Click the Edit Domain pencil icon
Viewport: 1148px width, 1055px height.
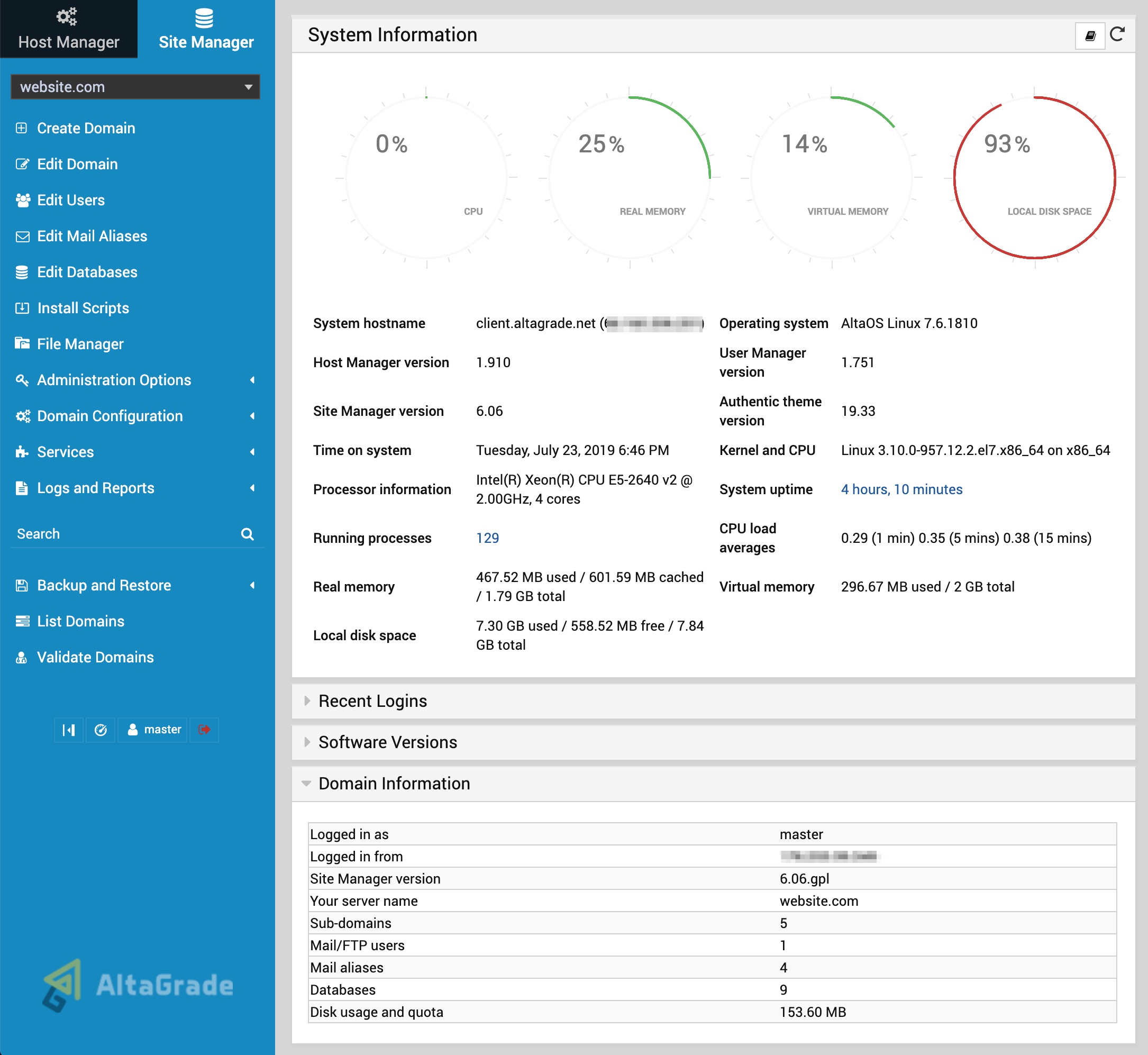(22, 164)
